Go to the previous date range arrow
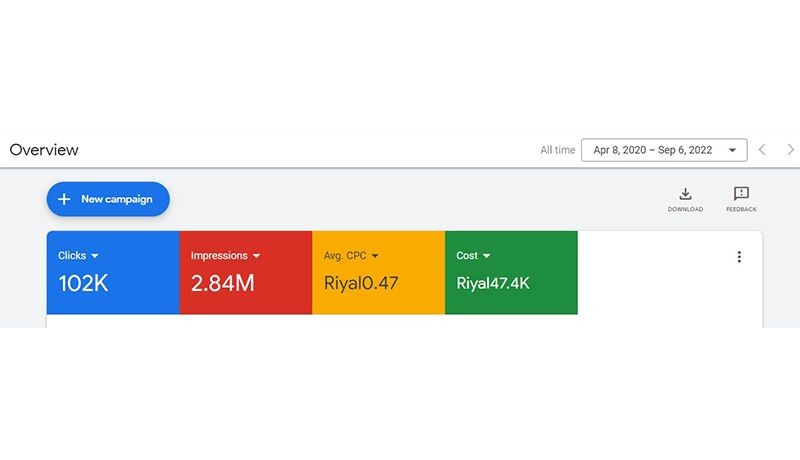The width and height of the screenshot is (800, 460). click(x=762, y=150)
